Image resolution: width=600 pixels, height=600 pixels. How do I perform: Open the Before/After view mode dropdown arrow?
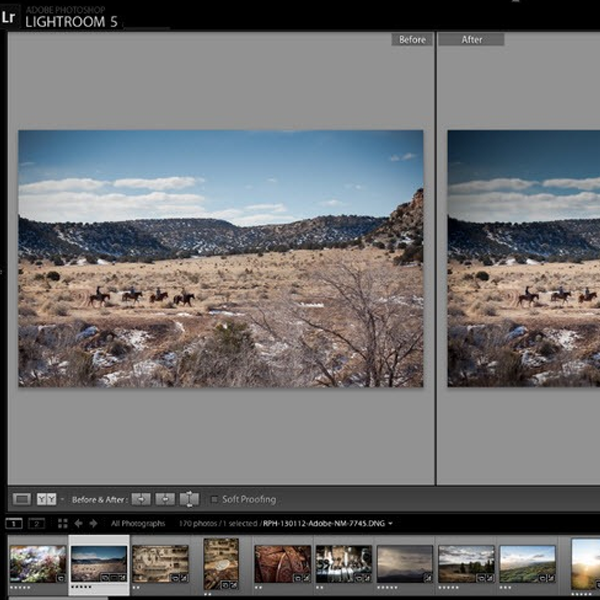point(61,499)
